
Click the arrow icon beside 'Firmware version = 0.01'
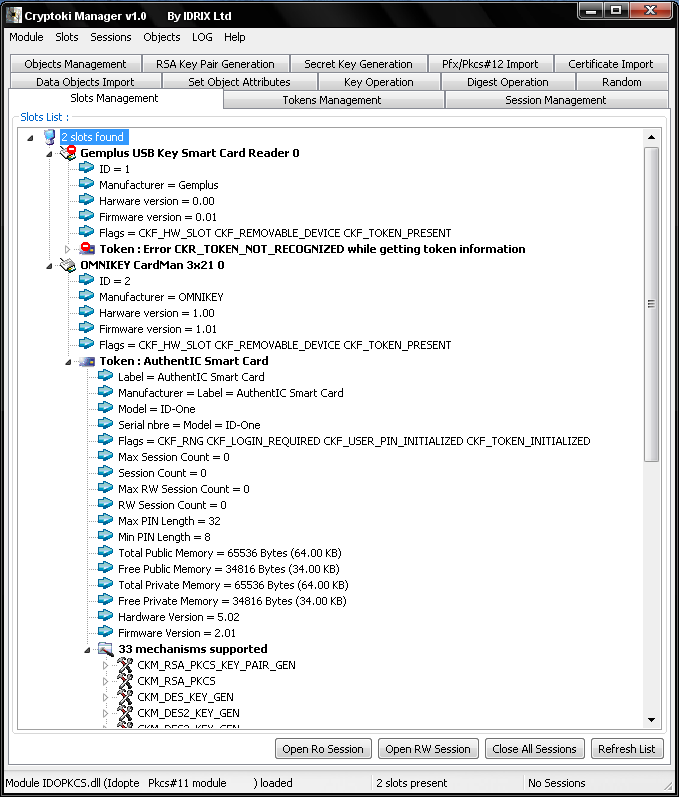tap(86, 216)
